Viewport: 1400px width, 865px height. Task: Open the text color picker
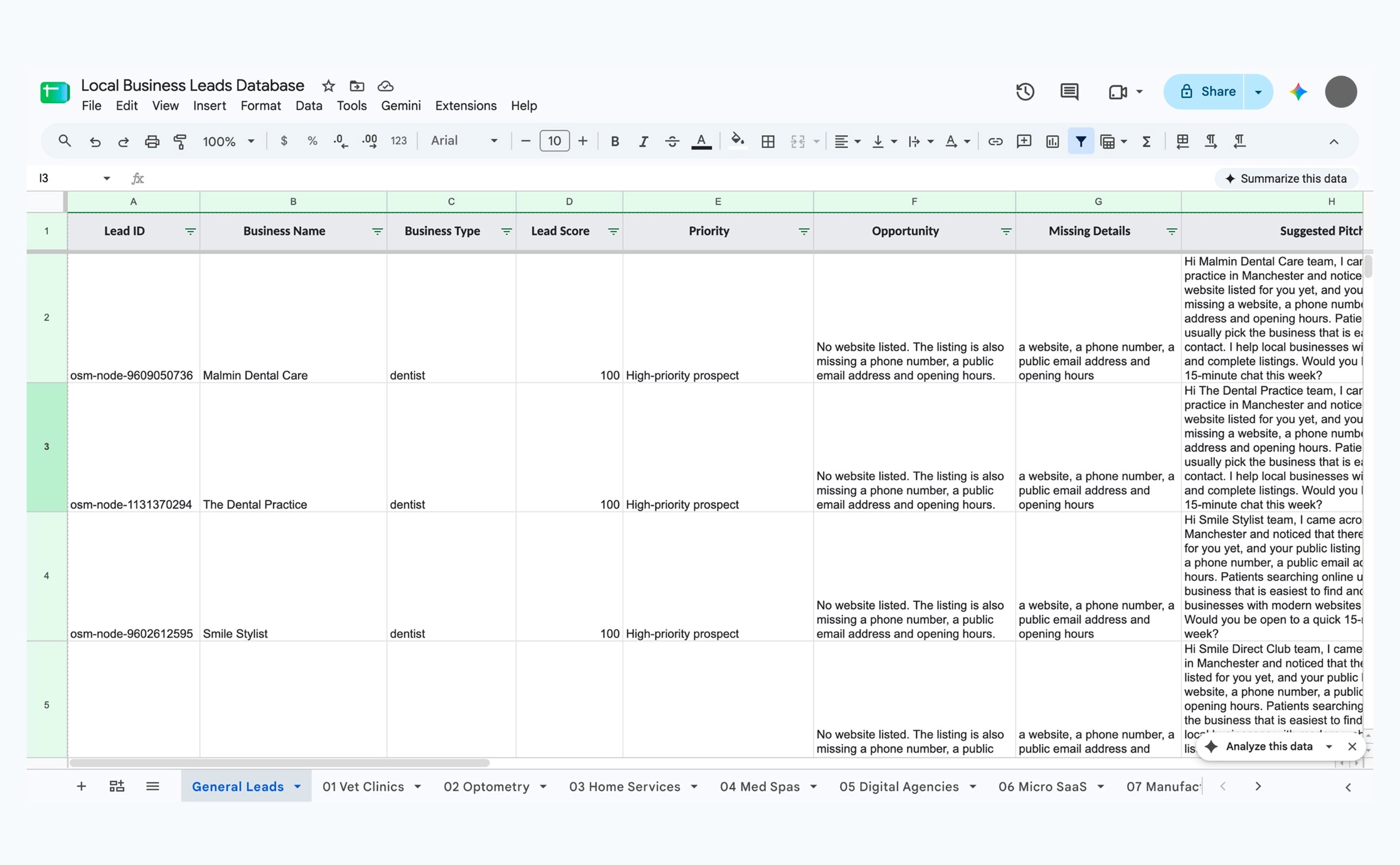[x=701, y=141]
